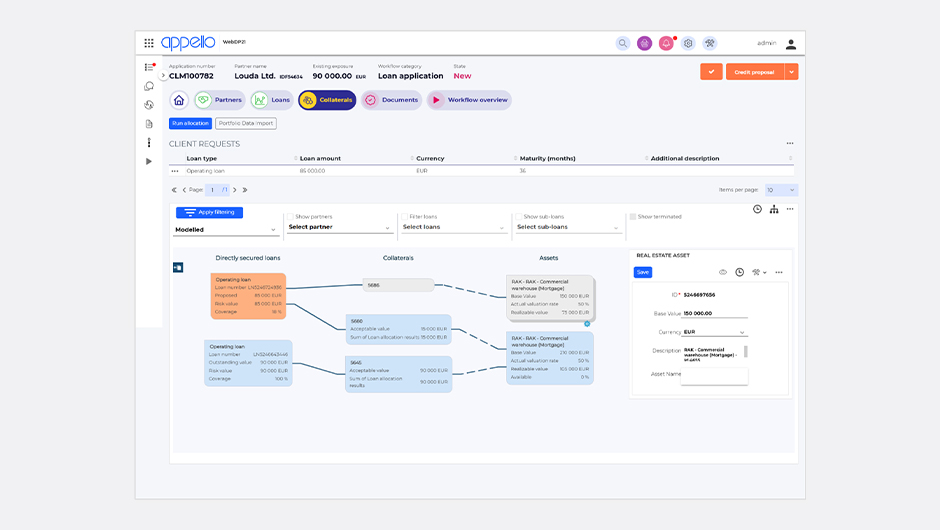This screenshot has height=530, width=940.
Task: Open history clock icon in asset panel
Action: pyautogui.click(x=739, y=272)
